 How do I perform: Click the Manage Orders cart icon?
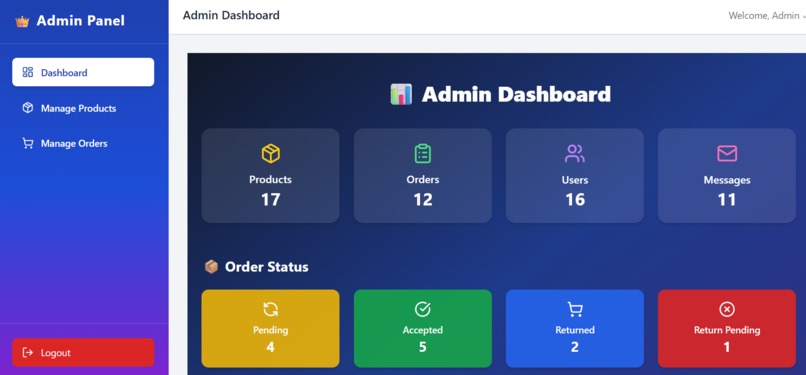coord(28,143)
